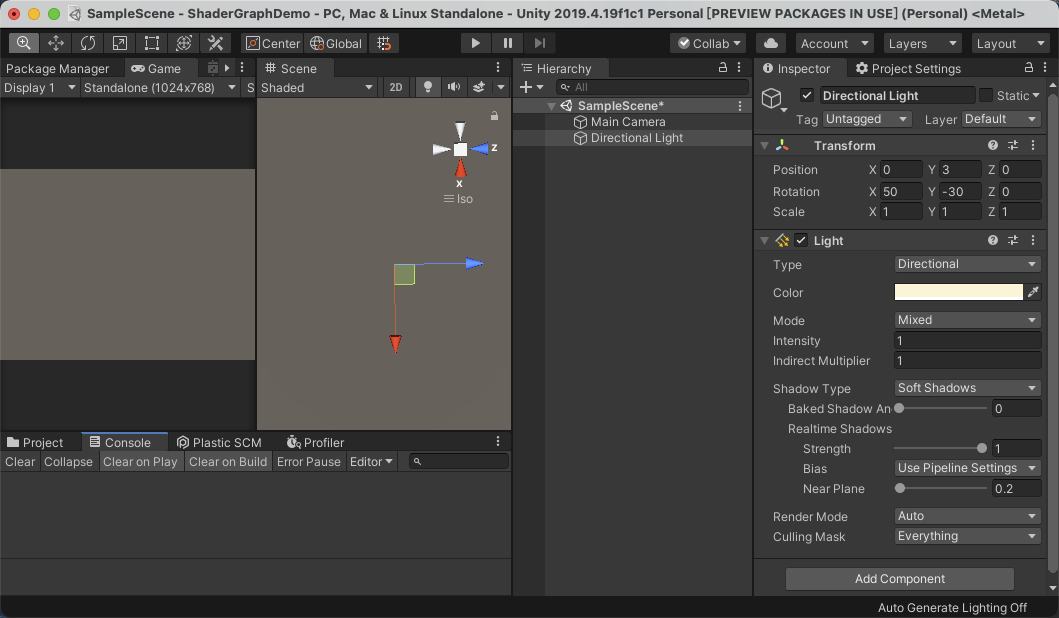Open the Profiler tab
This screenshot has height=618, width=1059.
[315, 442]
